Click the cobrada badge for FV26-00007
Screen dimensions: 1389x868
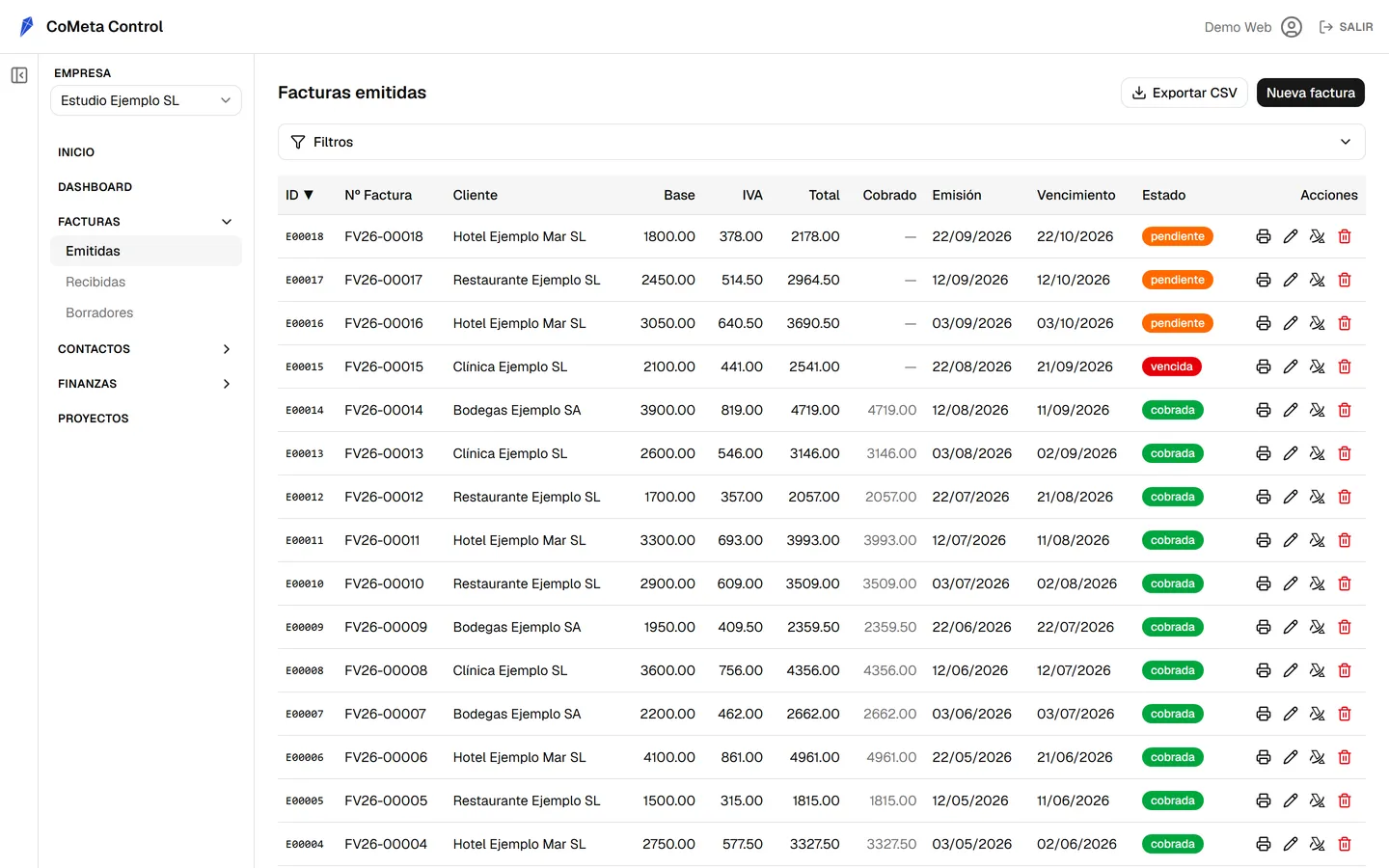1173,714
